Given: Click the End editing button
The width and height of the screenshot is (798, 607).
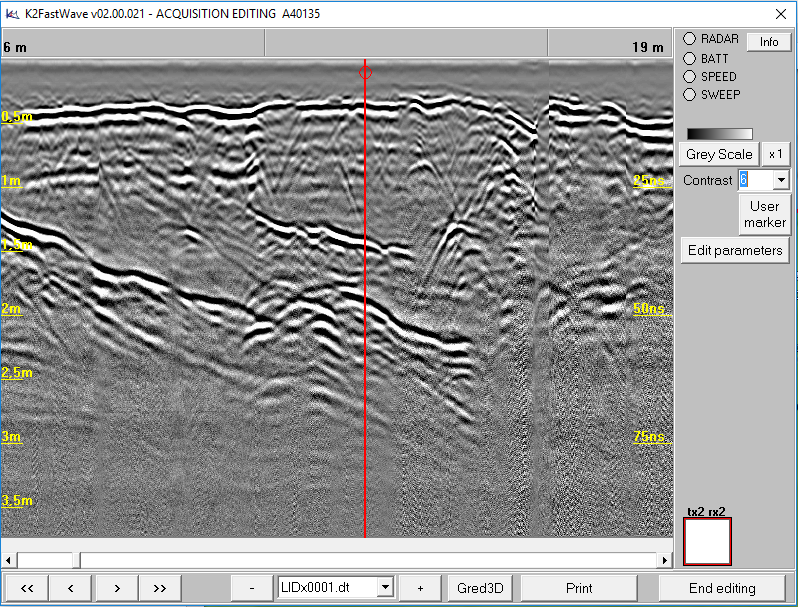Looking at the screenshot, I should (722, 588).
